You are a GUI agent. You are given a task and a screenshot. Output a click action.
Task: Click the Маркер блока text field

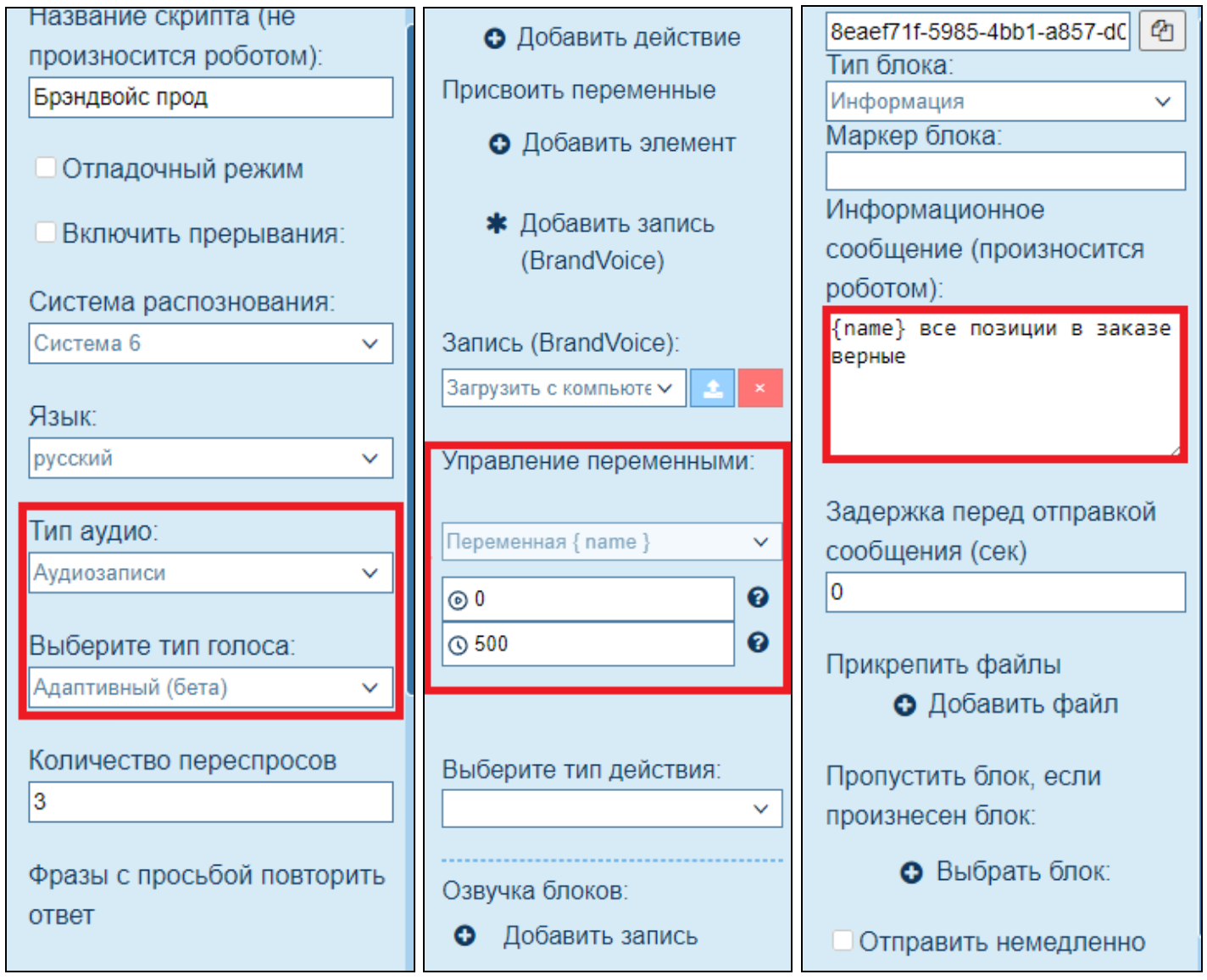[1005, 171]
